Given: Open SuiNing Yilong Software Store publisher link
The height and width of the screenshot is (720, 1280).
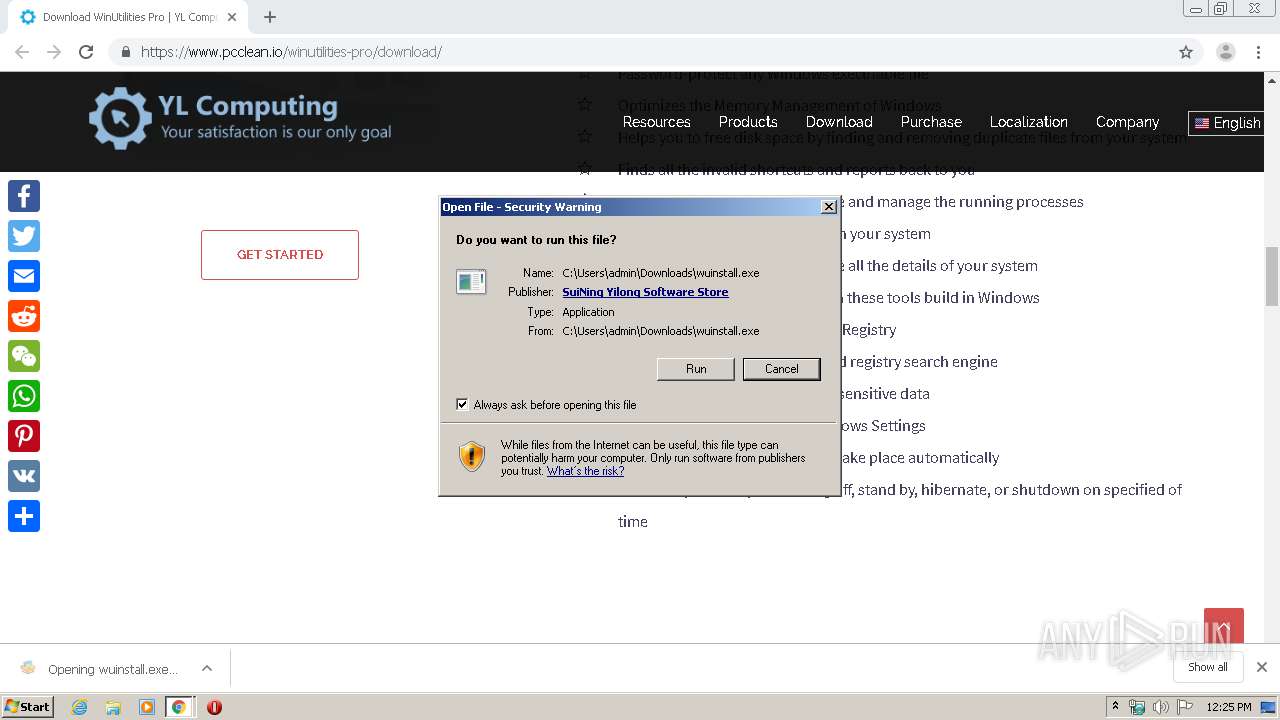Looking at the screenshot, I should pos(645,292).
